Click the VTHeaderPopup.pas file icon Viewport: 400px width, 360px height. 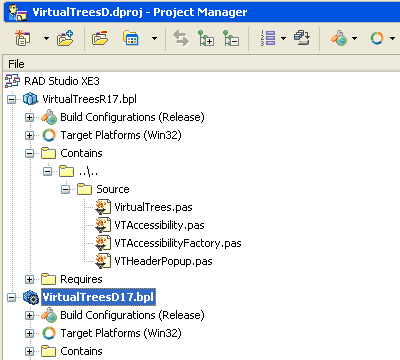point(103,261)
